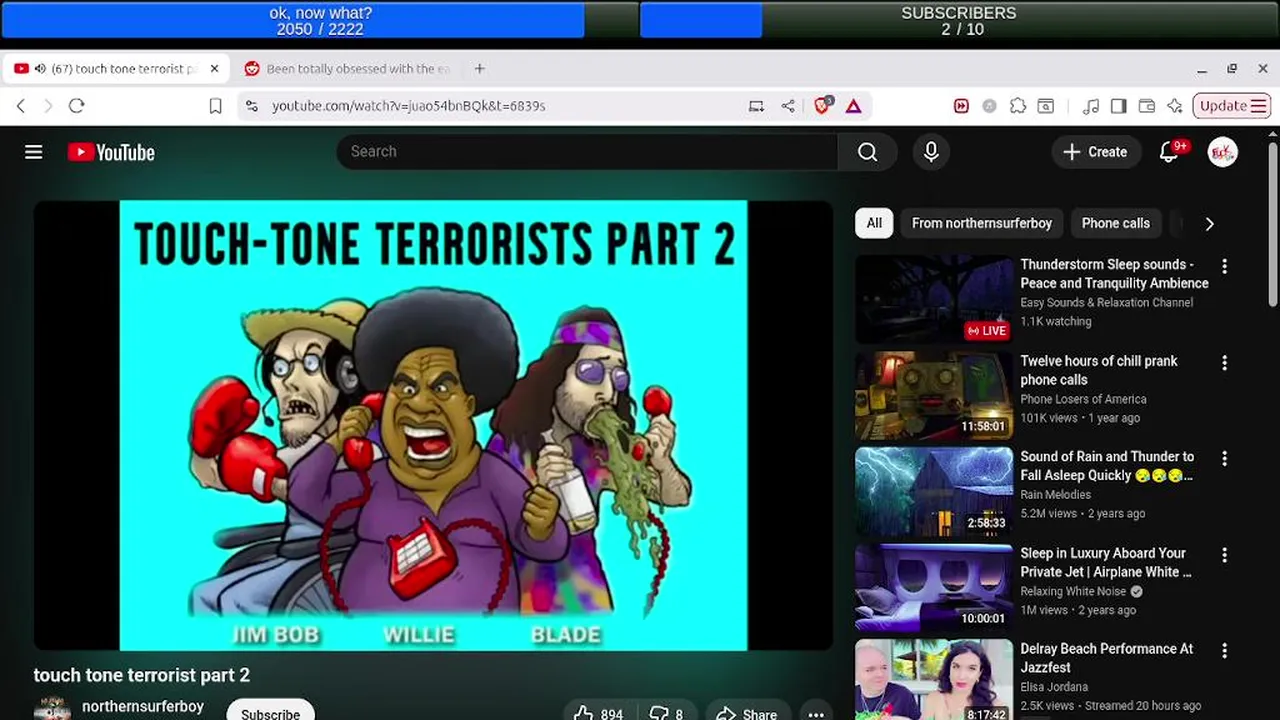Select the All filter chip

click(874, 224)
